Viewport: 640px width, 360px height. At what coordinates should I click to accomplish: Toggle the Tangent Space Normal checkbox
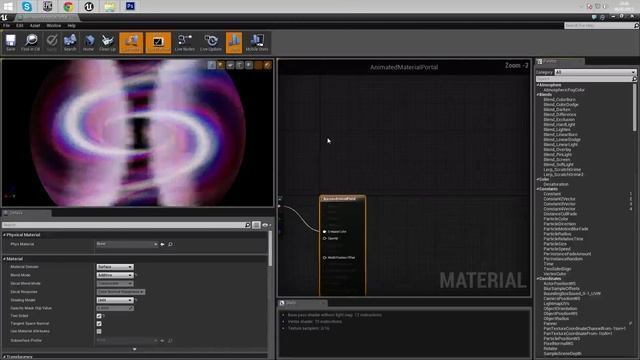click(99, 324)
